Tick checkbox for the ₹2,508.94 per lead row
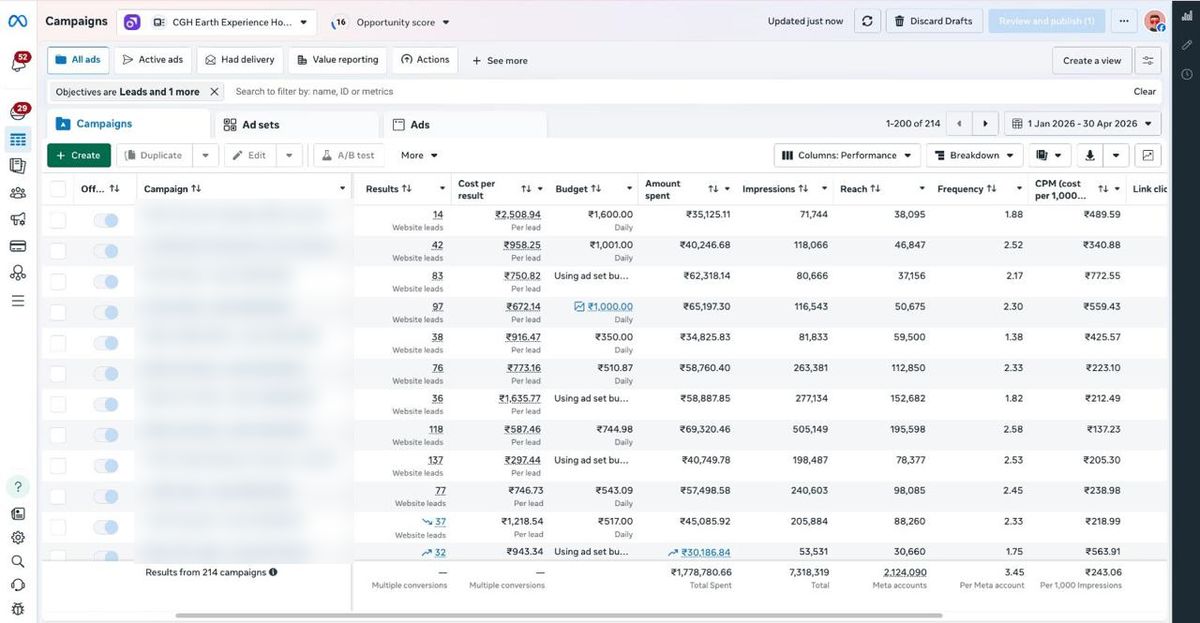1200x623 pixels. tap(58, 220)
